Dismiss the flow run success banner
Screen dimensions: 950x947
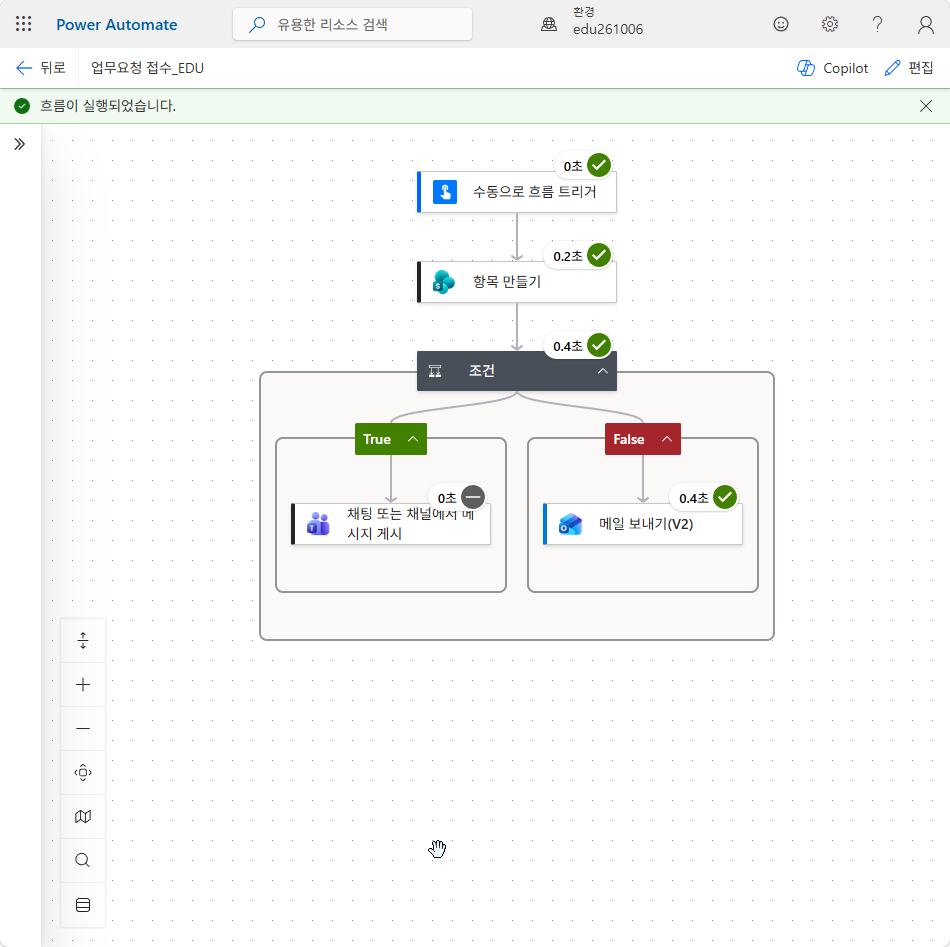pos(926,106)
